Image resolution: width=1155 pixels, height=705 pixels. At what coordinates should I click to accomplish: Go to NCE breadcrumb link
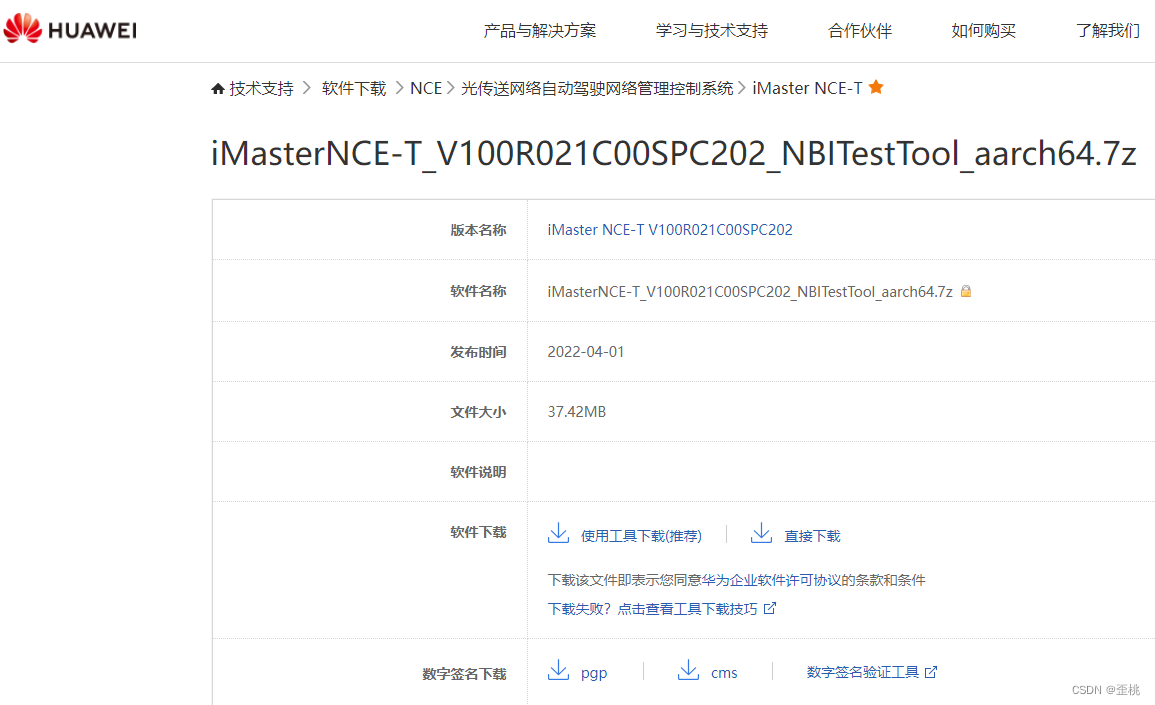426,88
